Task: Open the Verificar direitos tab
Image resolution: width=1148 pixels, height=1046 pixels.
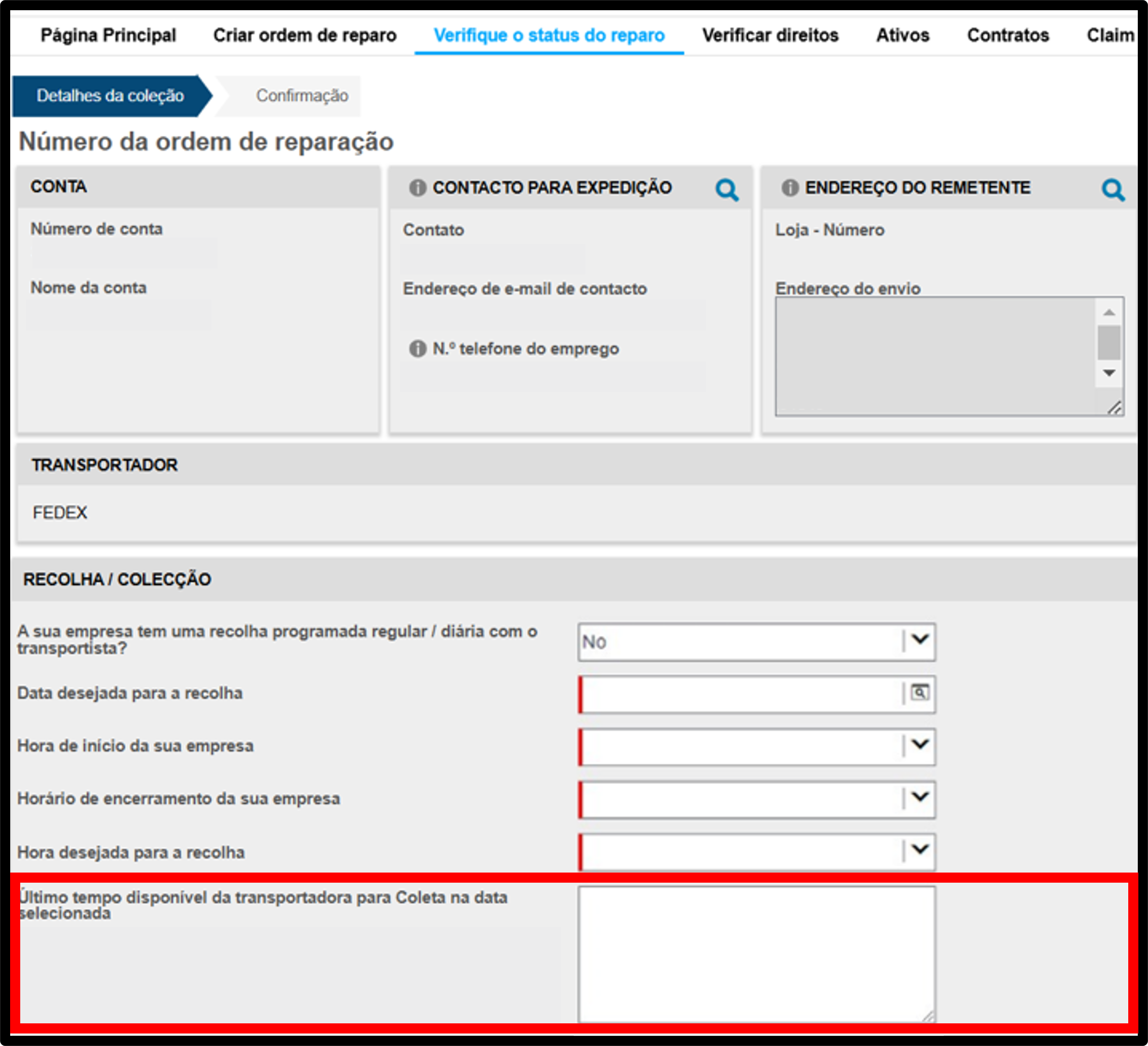Action: 770,35
